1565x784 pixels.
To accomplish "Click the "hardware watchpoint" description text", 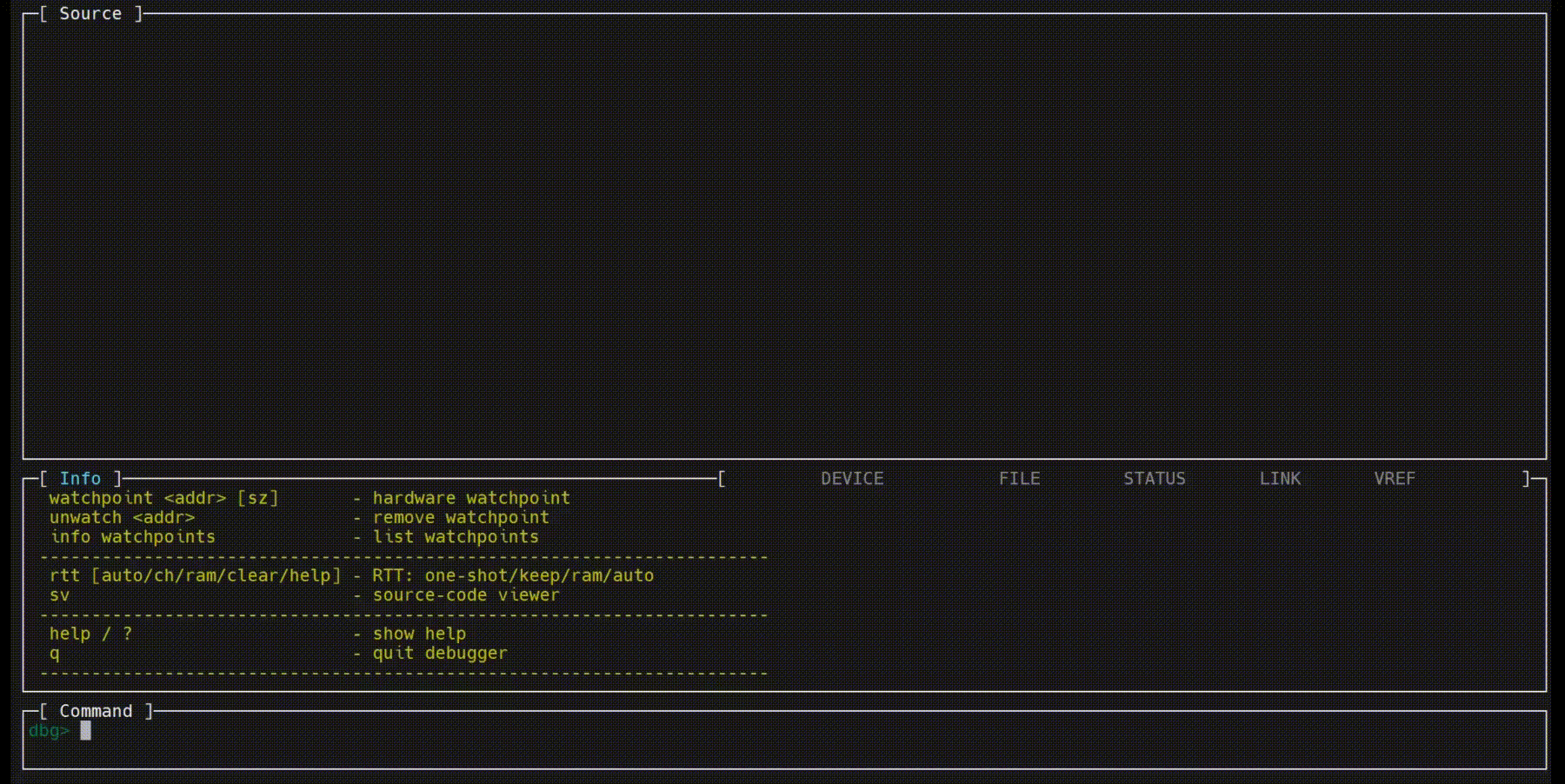I will coord(470,498).
